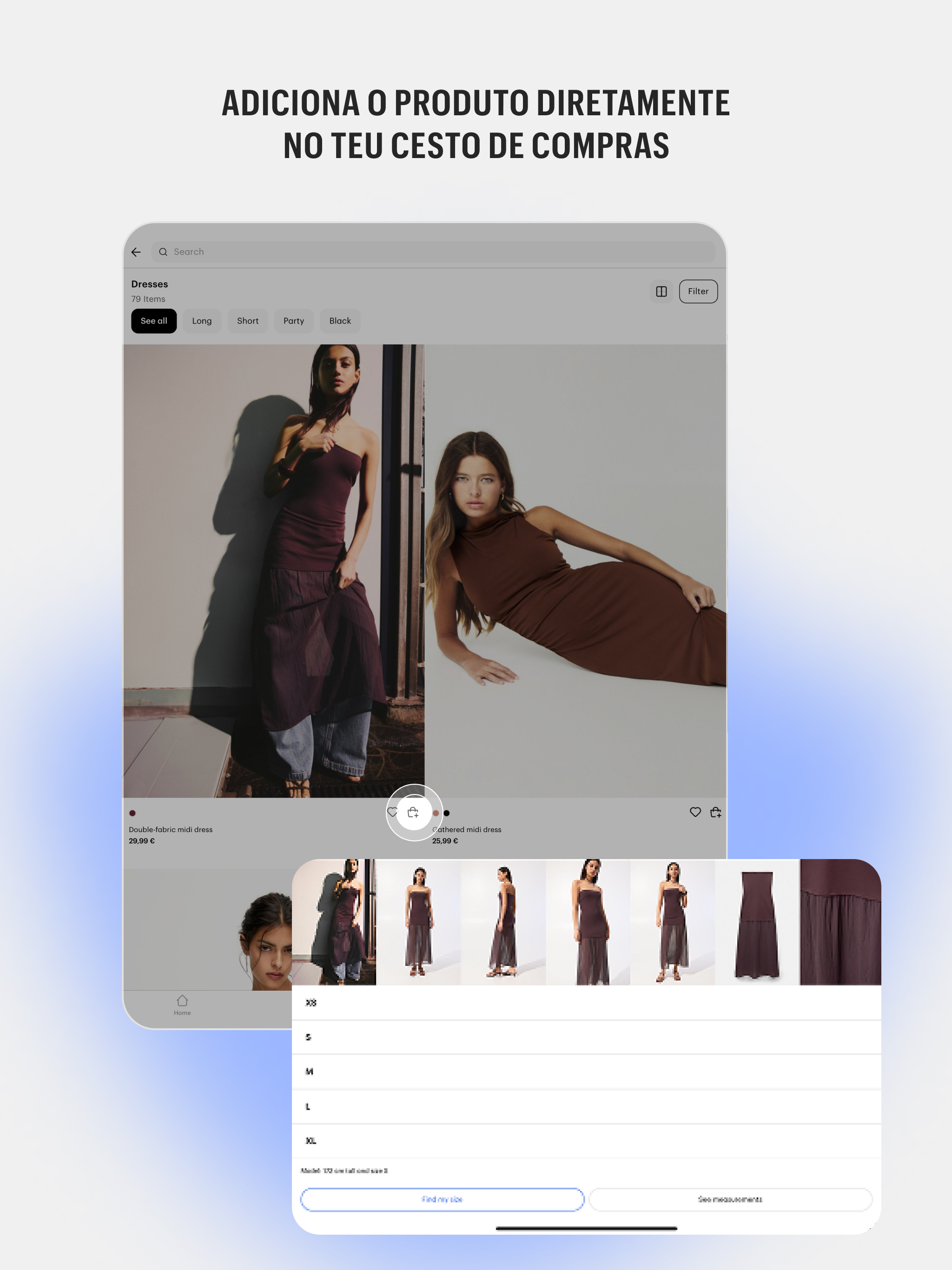The width and height of the screenshot is (952, 1270).
Task: Tap the back arrow icon
Action: tap(136, 252)
